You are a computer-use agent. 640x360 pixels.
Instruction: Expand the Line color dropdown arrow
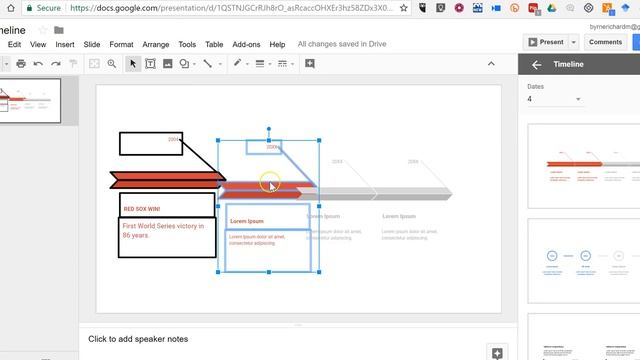247,64
